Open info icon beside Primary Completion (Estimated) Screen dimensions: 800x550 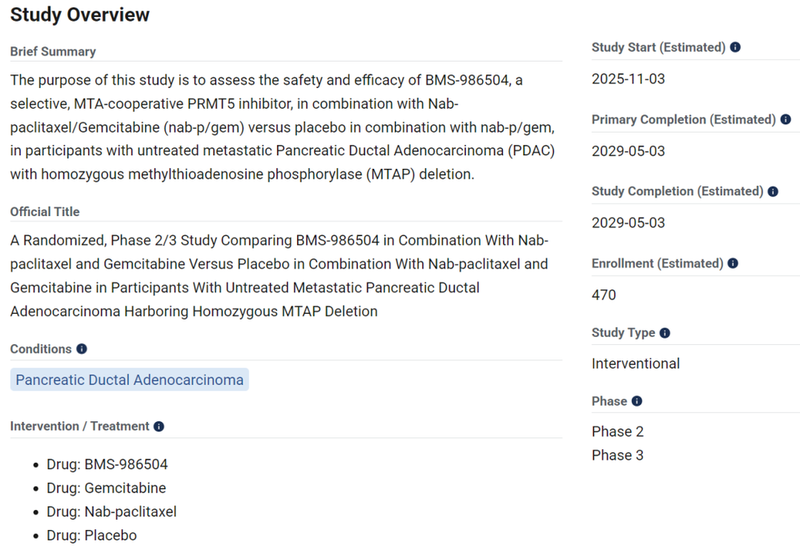pyautogui.click(x=786, y=119)
